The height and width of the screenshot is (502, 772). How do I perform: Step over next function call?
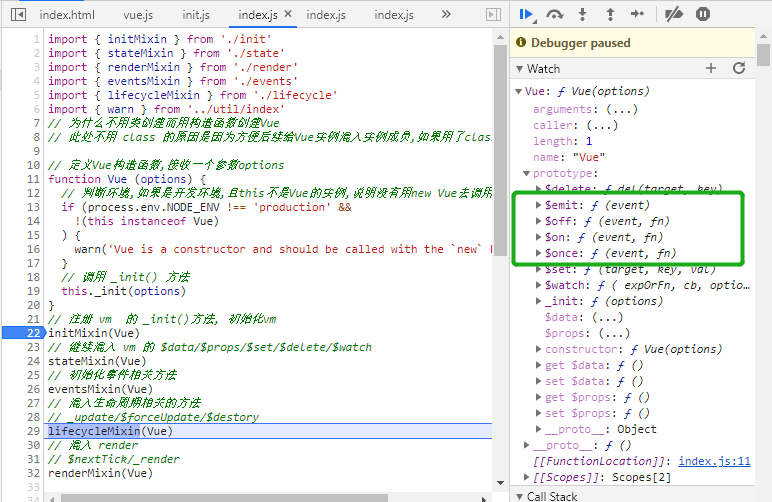point(555,14)
